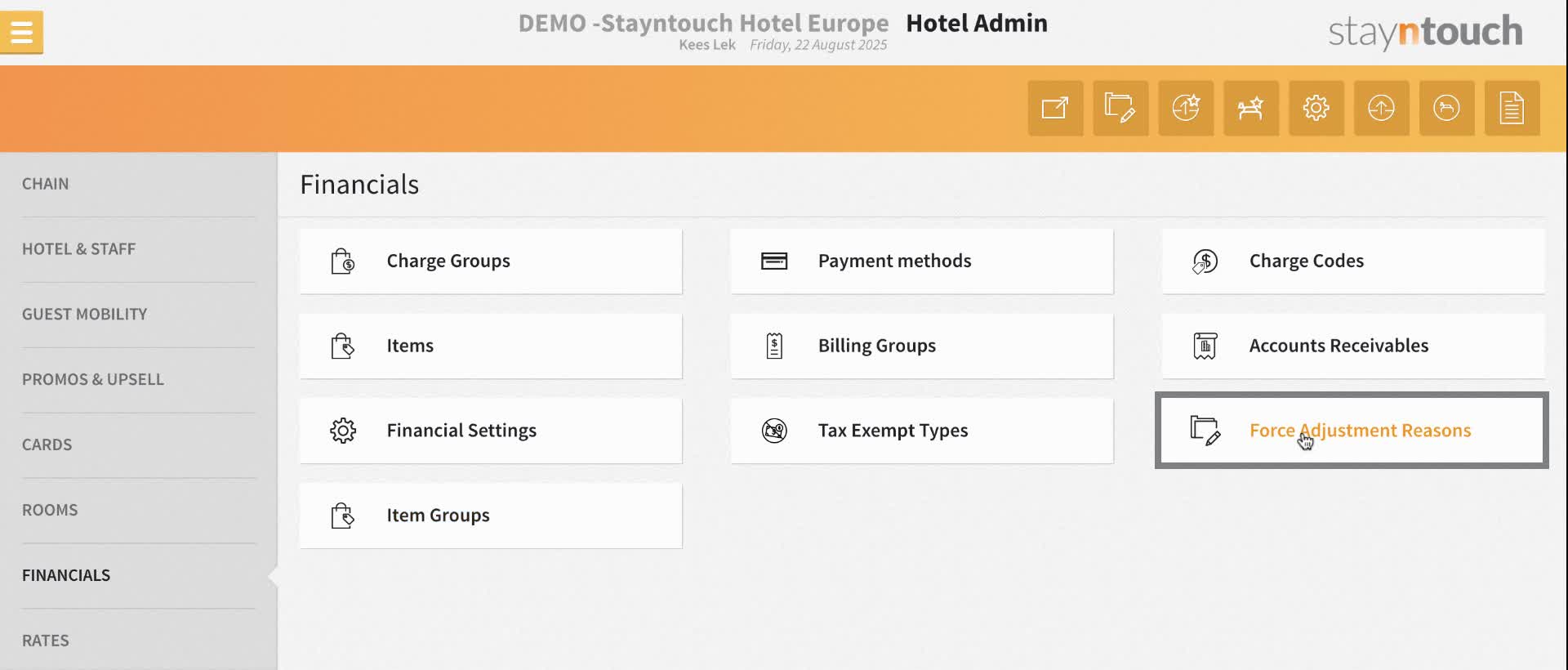Open Charge Codes tile
This screenshot has width=1568, height=670.
(1353, 261)
